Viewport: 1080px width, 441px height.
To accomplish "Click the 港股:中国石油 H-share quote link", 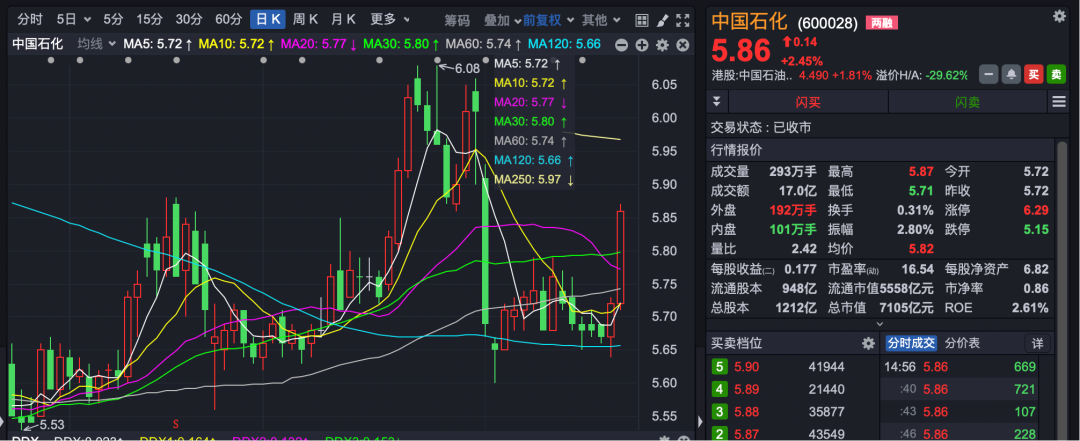I will (751, 75).
